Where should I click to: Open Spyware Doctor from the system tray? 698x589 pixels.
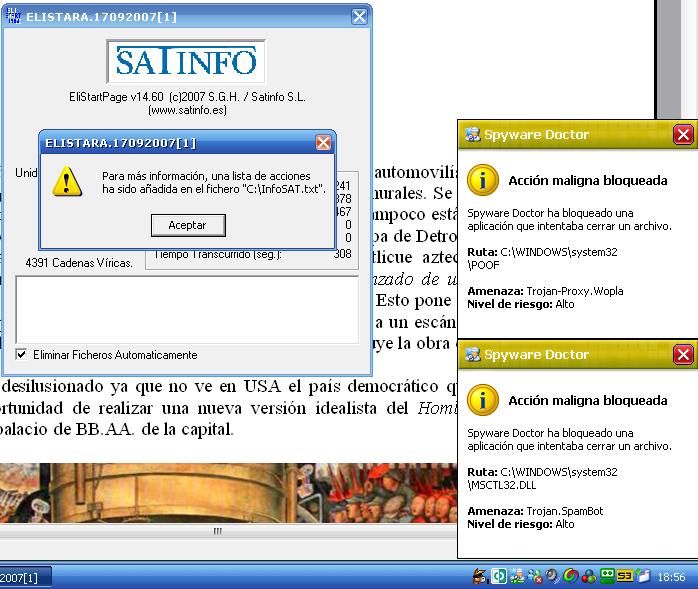coord(517,576)
